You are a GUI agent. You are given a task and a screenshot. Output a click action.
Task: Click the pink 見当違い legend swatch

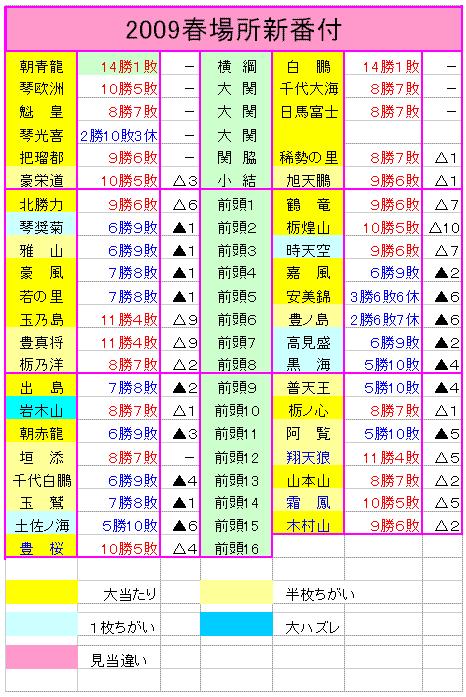point(41,657)
